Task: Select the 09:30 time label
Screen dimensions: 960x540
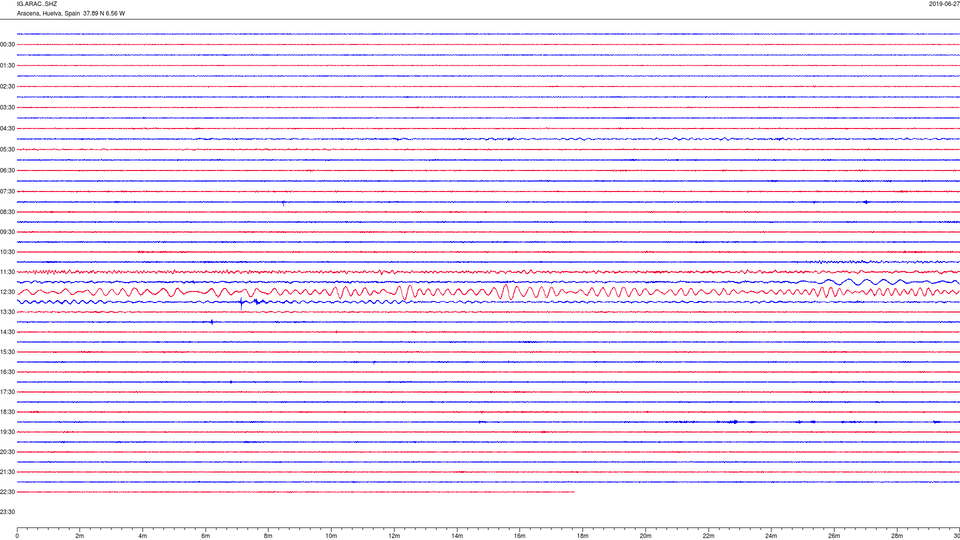Action: tap(7, 232)
